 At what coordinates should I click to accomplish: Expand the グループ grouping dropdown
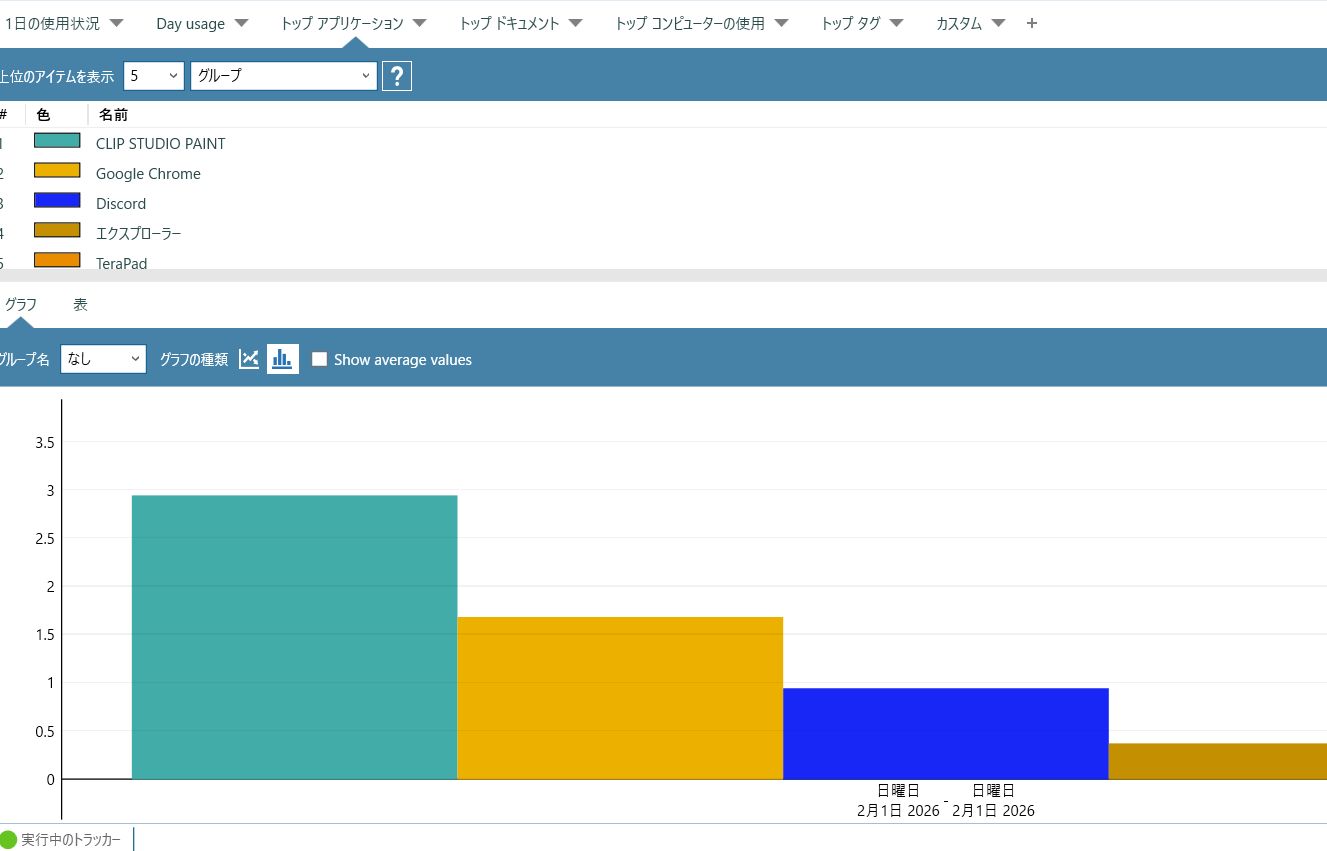(283, 75)
